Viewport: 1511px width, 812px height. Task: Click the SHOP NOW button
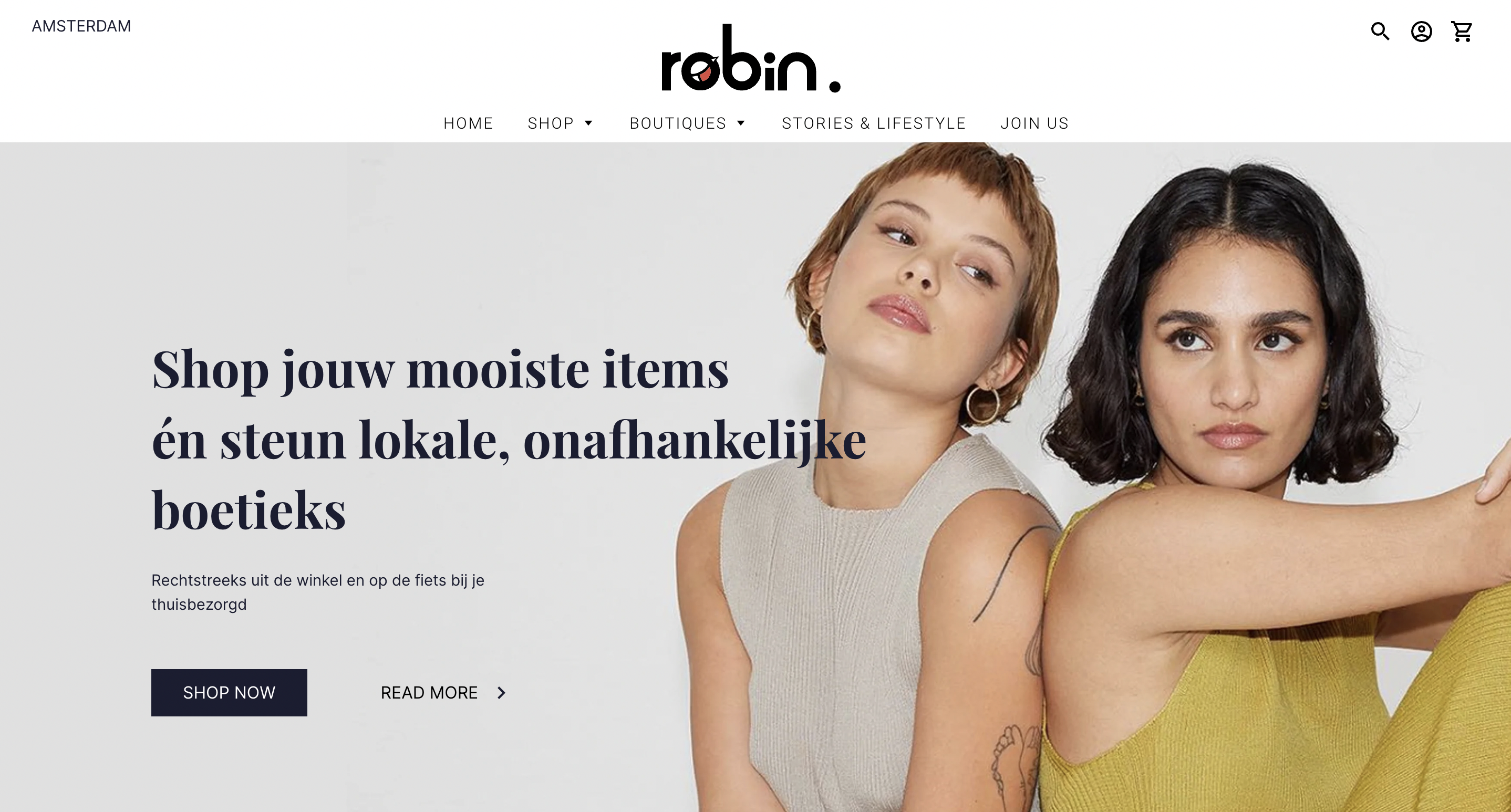coord(230,692)
